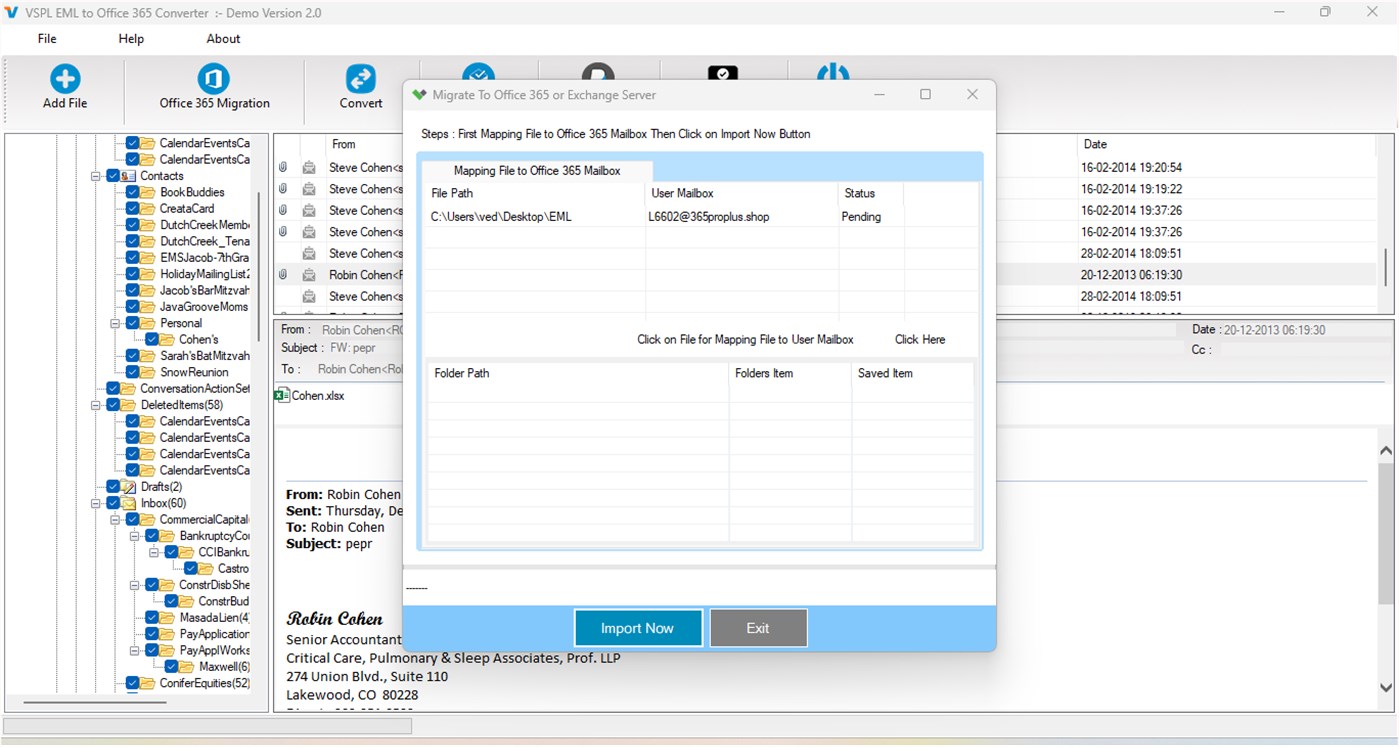Click the Exit button
The image size is (1399, 747).
pyautogui.click(x=758, y=627)
